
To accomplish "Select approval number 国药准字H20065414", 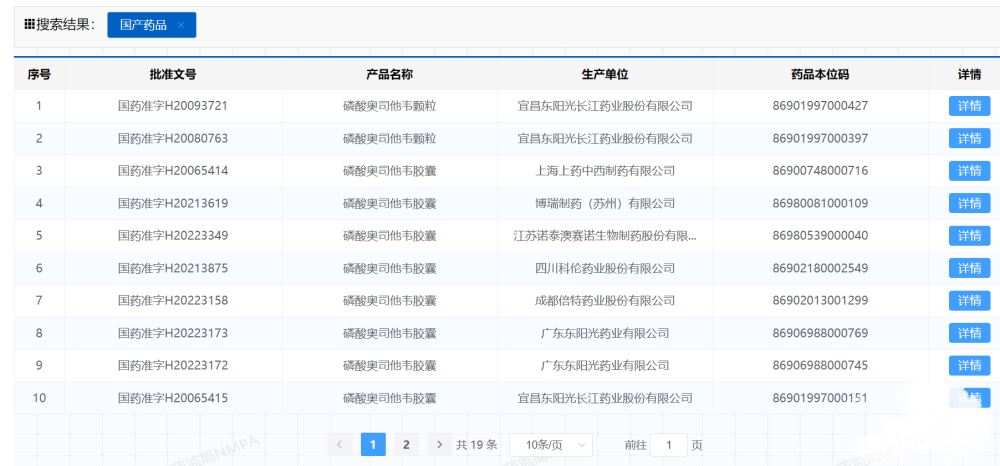I will pos(173,171).
